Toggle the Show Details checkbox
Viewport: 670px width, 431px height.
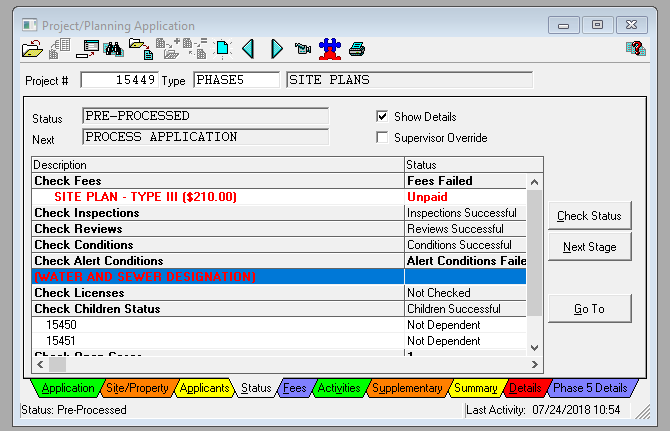coord(382,117)
